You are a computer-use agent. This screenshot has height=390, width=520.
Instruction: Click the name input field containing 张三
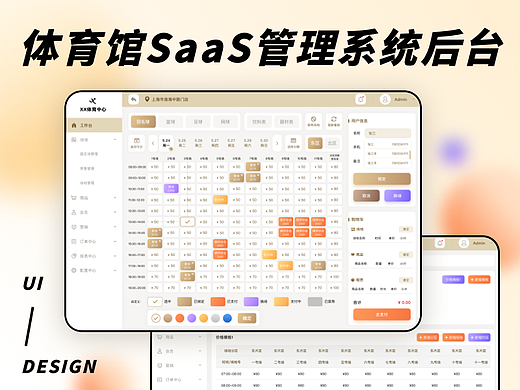point(388,133)
